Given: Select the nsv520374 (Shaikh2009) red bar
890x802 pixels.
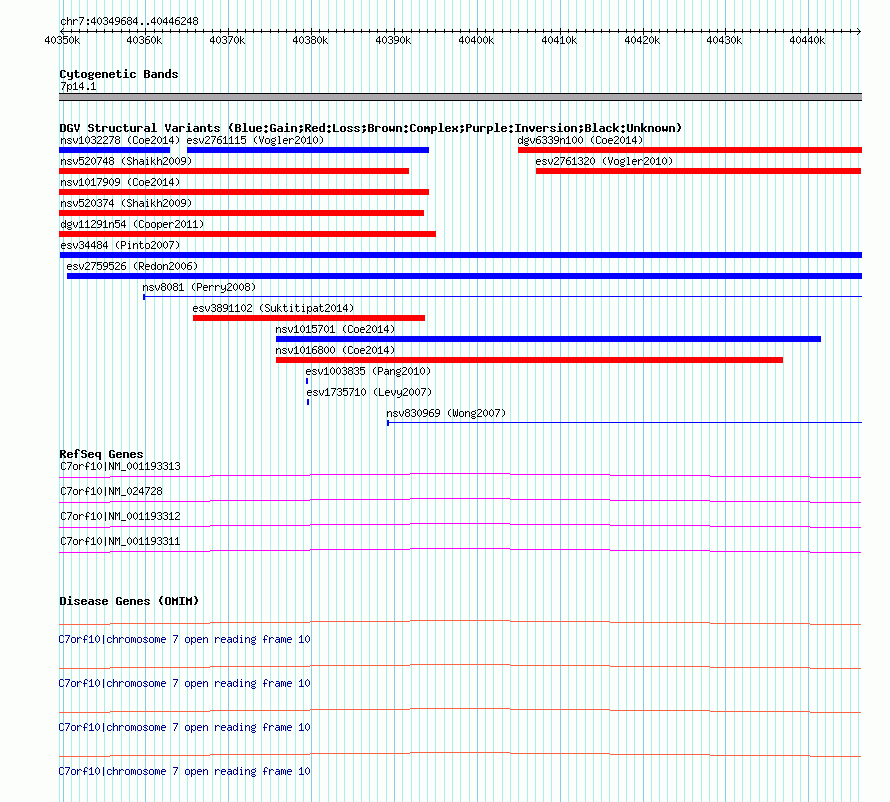Looking at the screenshot, I should coord(241,213).
